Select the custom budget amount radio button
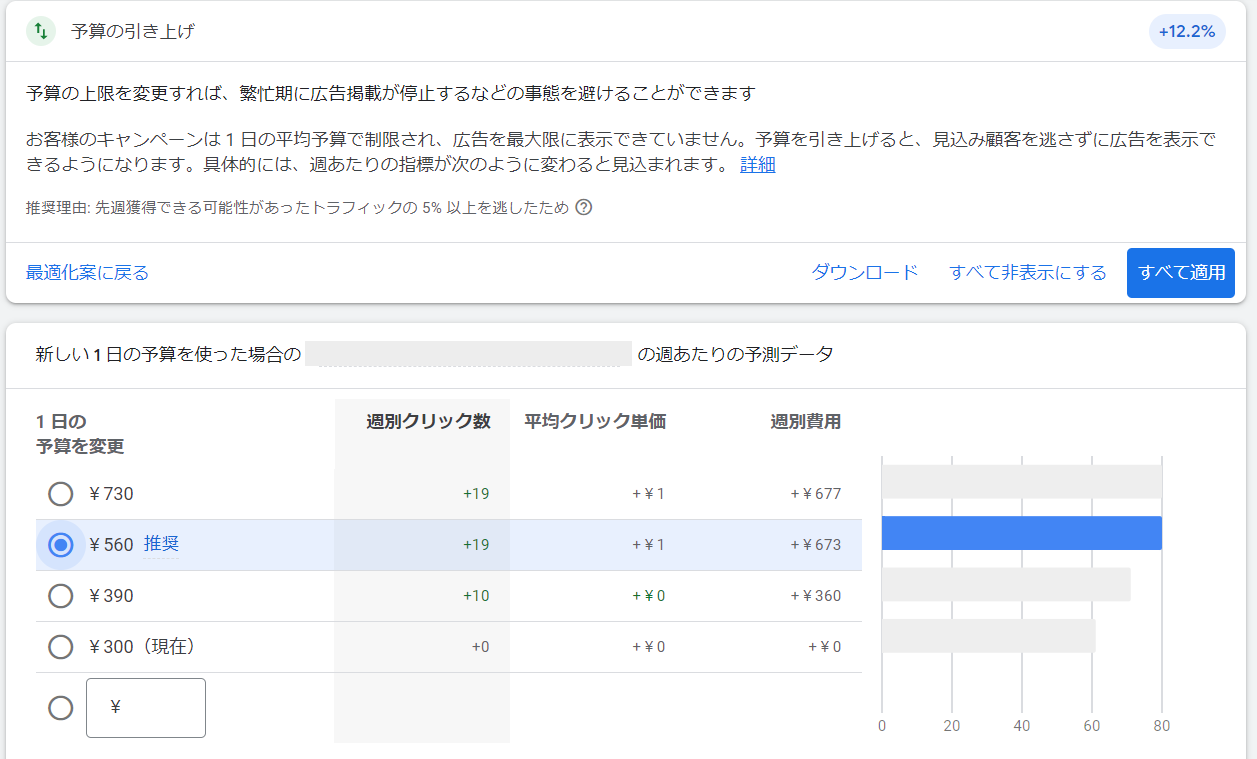Viewport: 1257px width, 759px height. click(61, 708)
